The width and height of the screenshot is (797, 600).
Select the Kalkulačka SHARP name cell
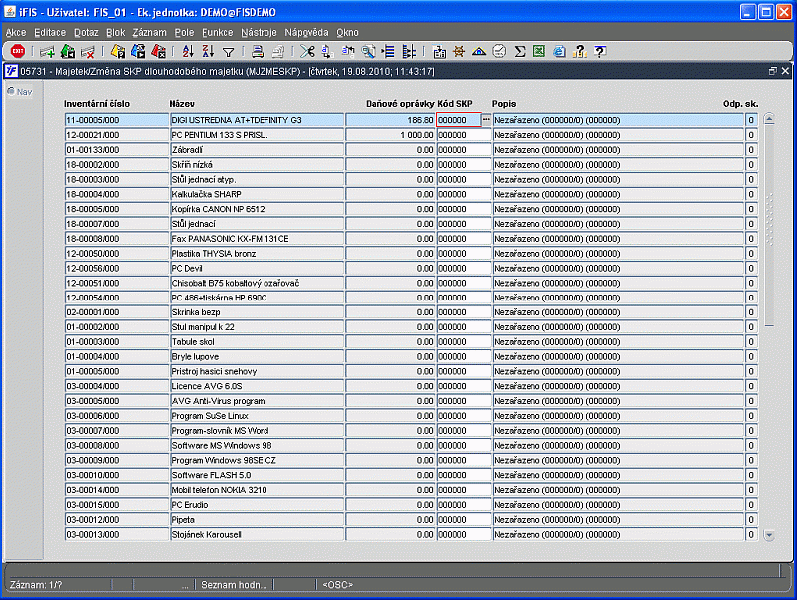pos(257,194)
